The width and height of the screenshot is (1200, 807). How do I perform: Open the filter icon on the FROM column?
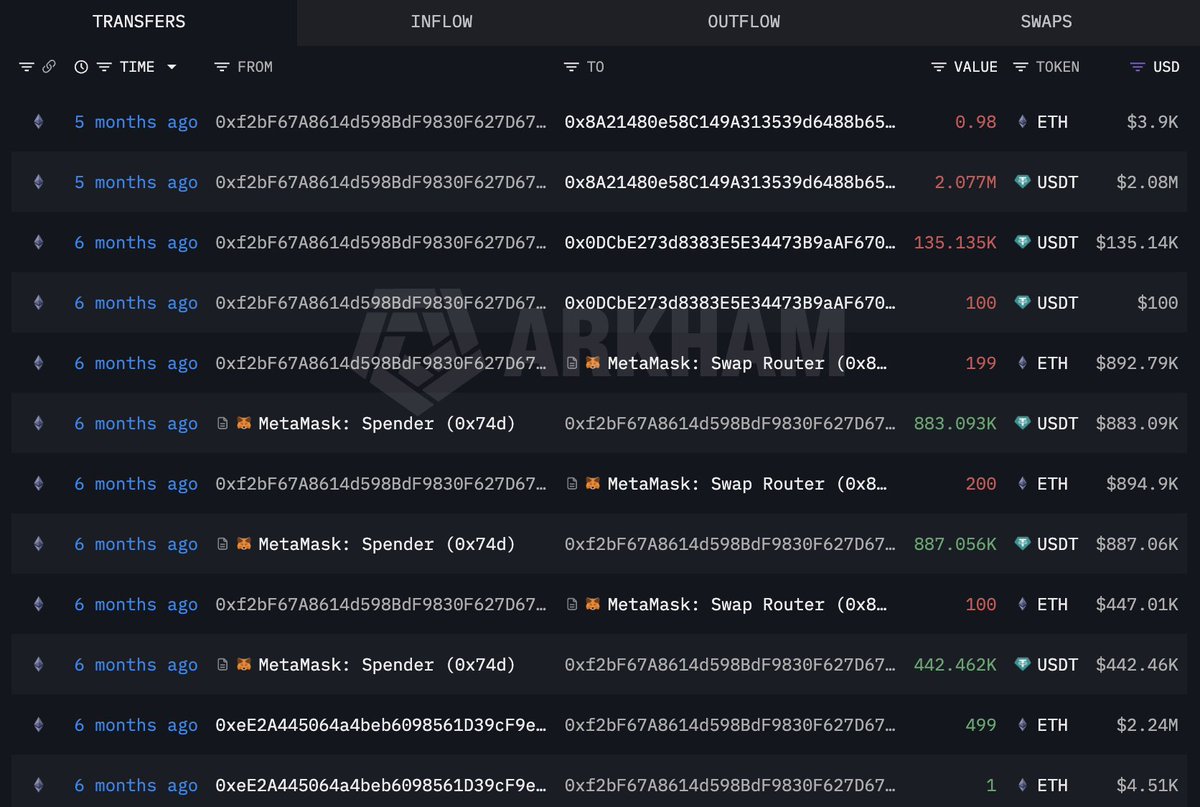(x=222, y=67)
